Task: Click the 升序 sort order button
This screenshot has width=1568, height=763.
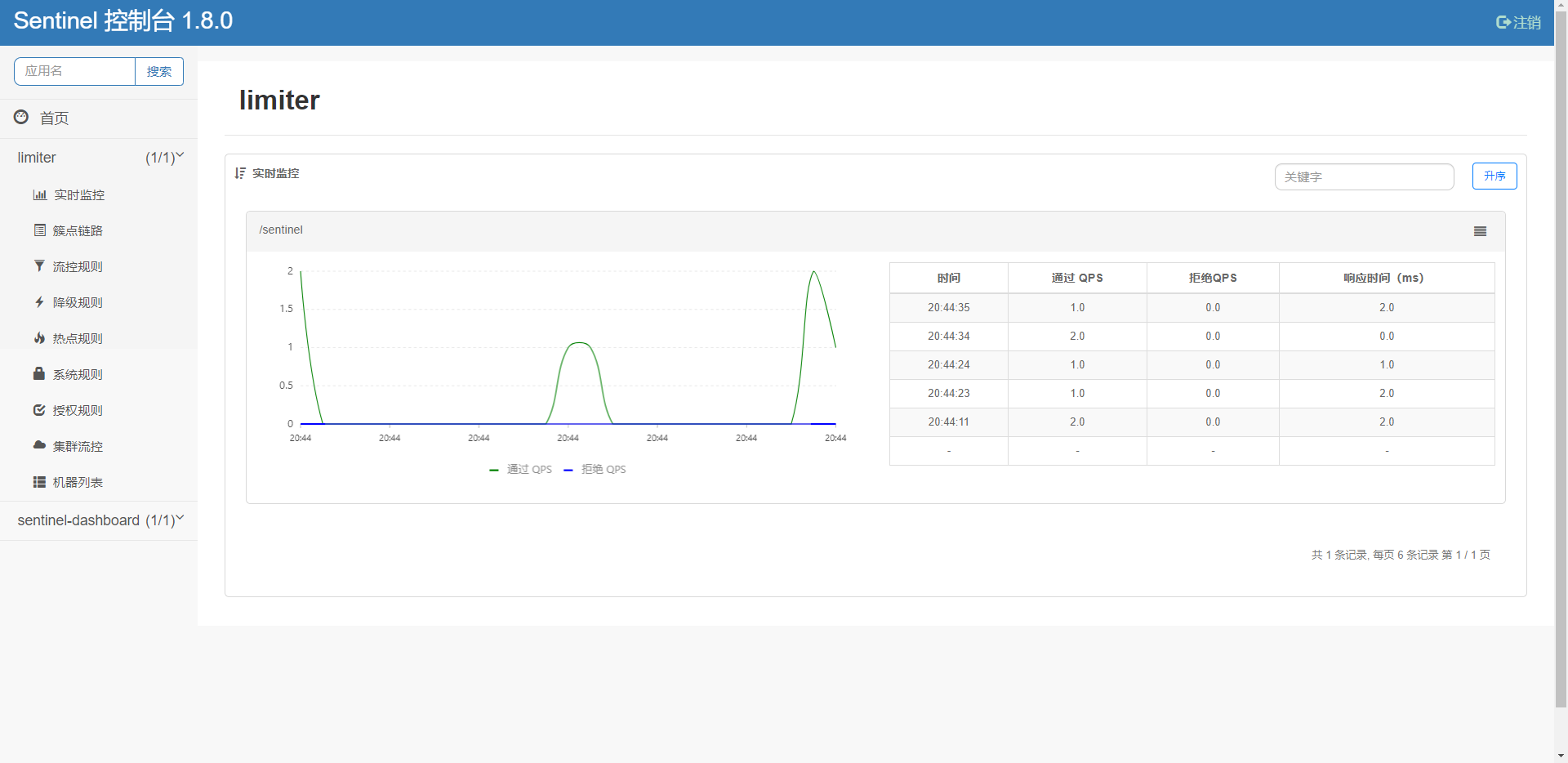Action: coord(1494,176)
